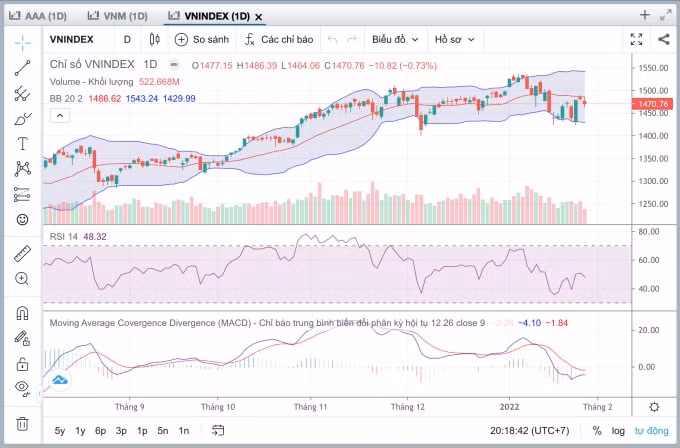Click the Chỉ số VNINDEX title
Viewport: 680px width, 448px height.
[x=92, y=64]
